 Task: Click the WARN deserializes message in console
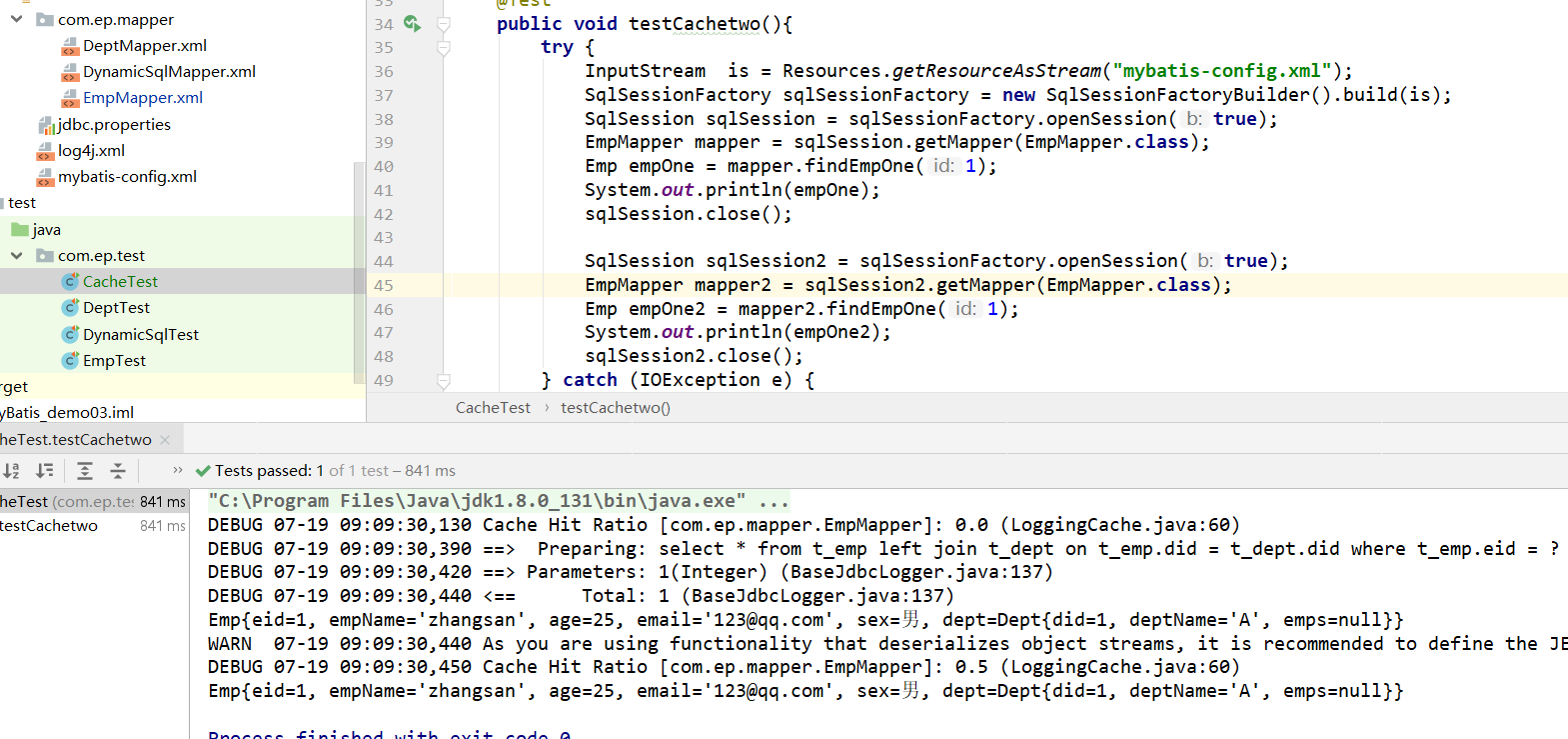(x=887, y=644)
